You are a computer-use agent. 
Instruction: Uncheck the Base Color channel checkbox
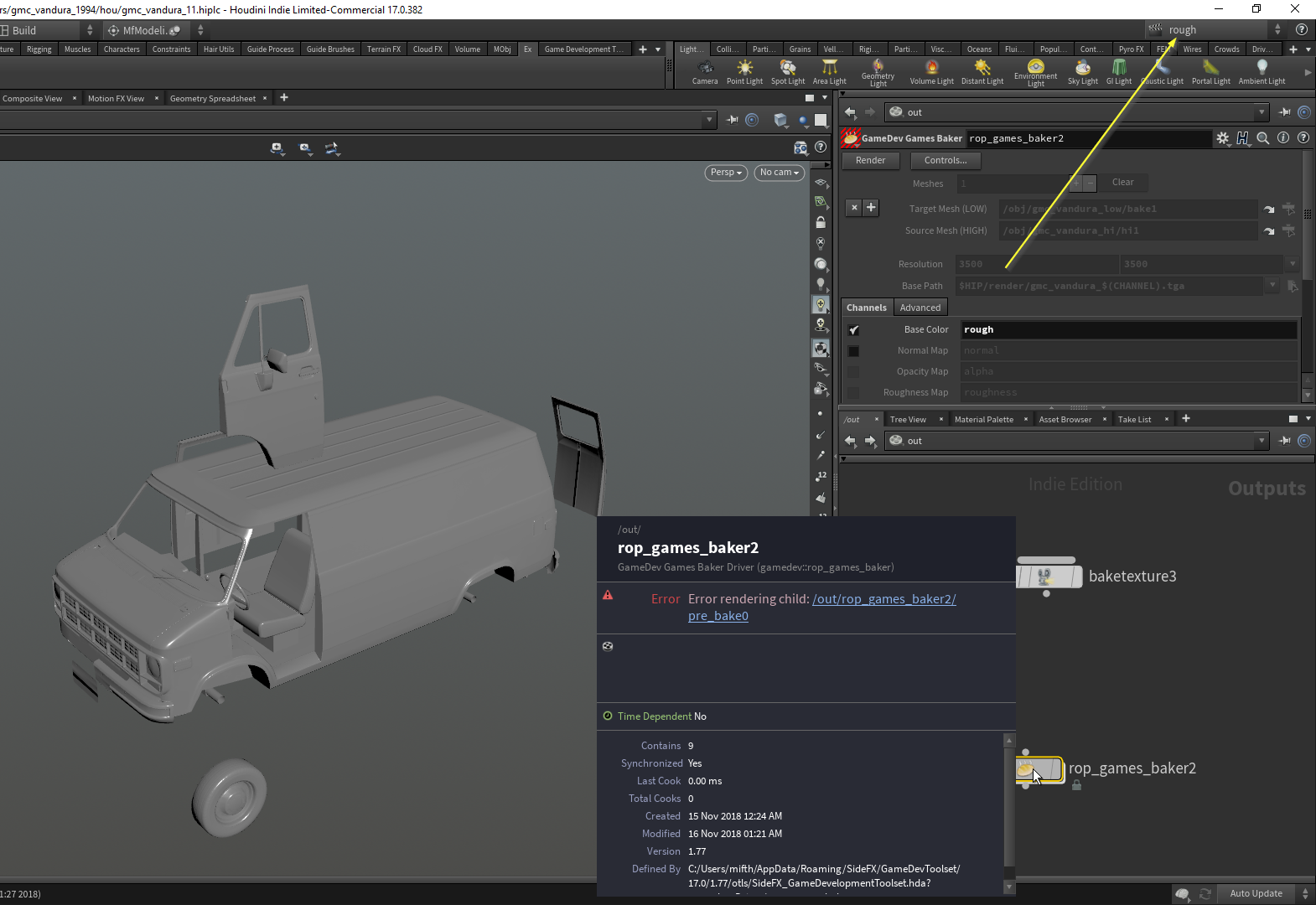click(x=853, y=330)
